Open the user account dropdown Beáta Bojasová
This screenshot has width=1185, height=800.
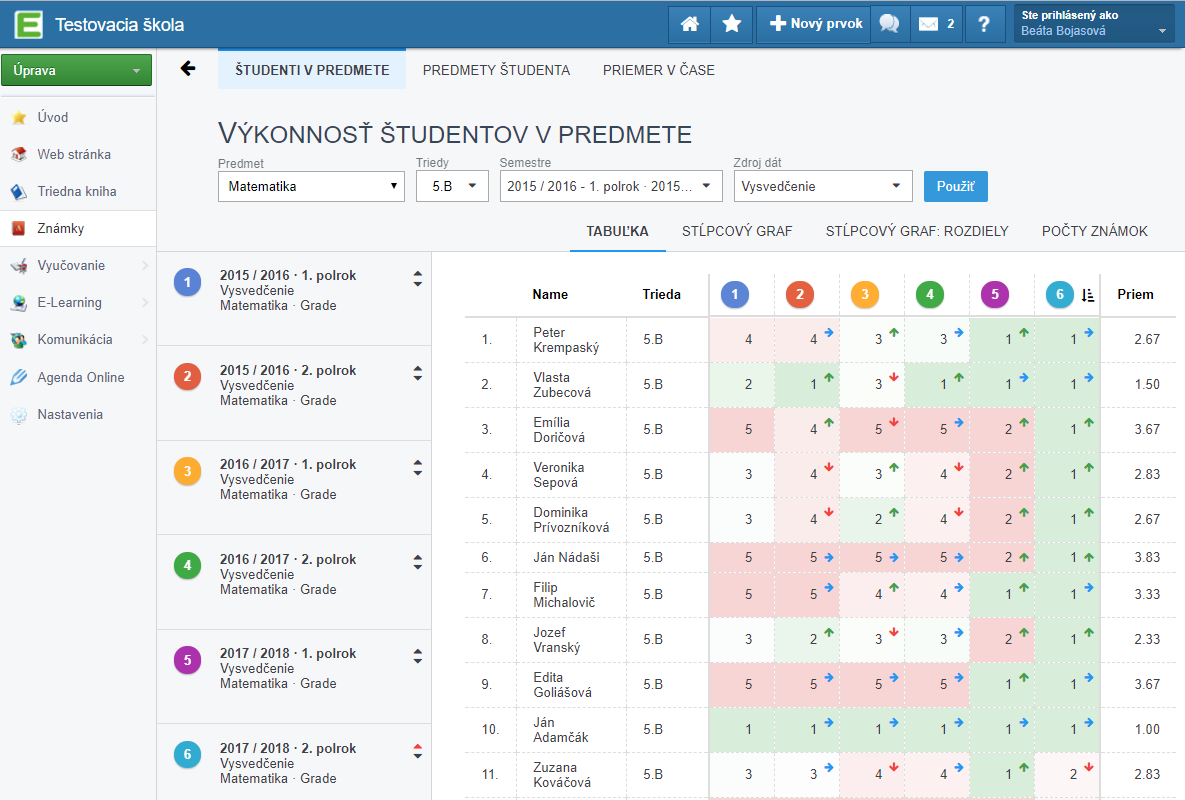tap(1094, 24)
